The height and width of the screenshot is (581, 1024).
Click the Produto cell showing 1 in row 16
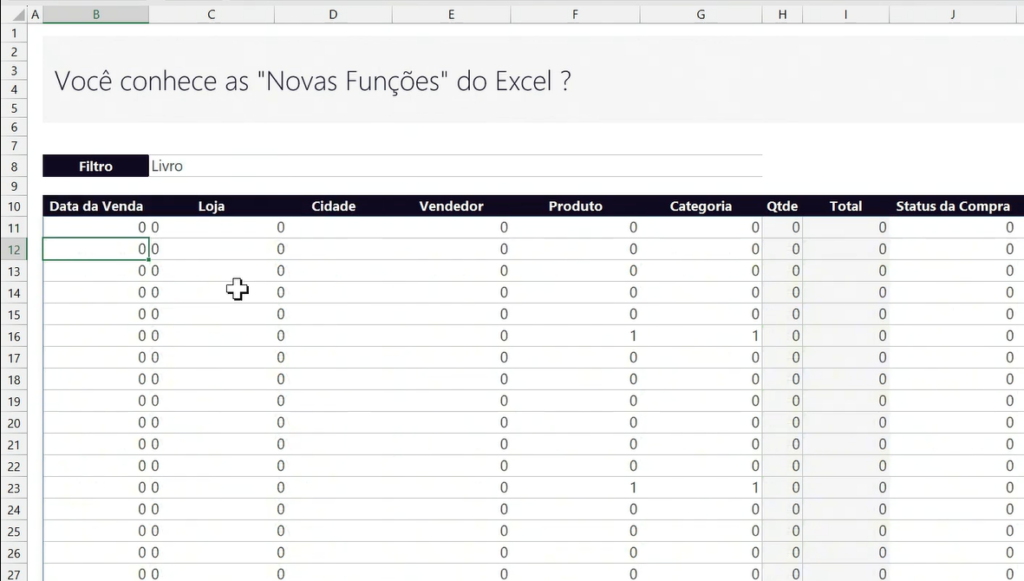coord(575,336)
